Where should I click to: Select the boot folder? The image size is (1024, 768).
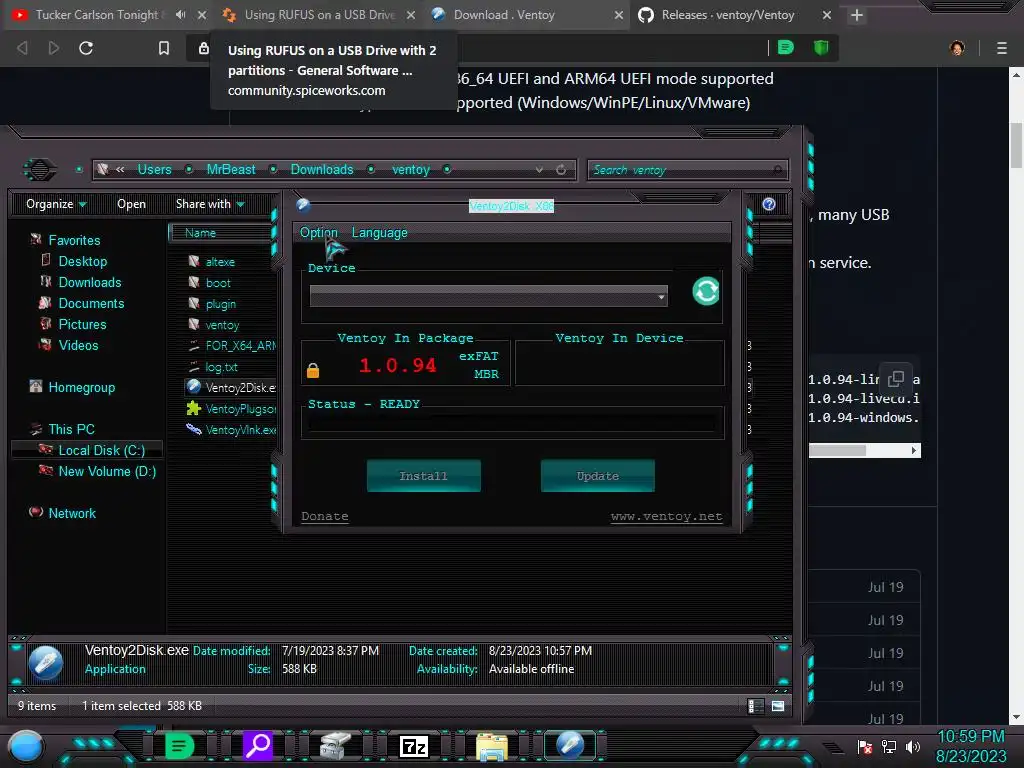coord(218,283)
